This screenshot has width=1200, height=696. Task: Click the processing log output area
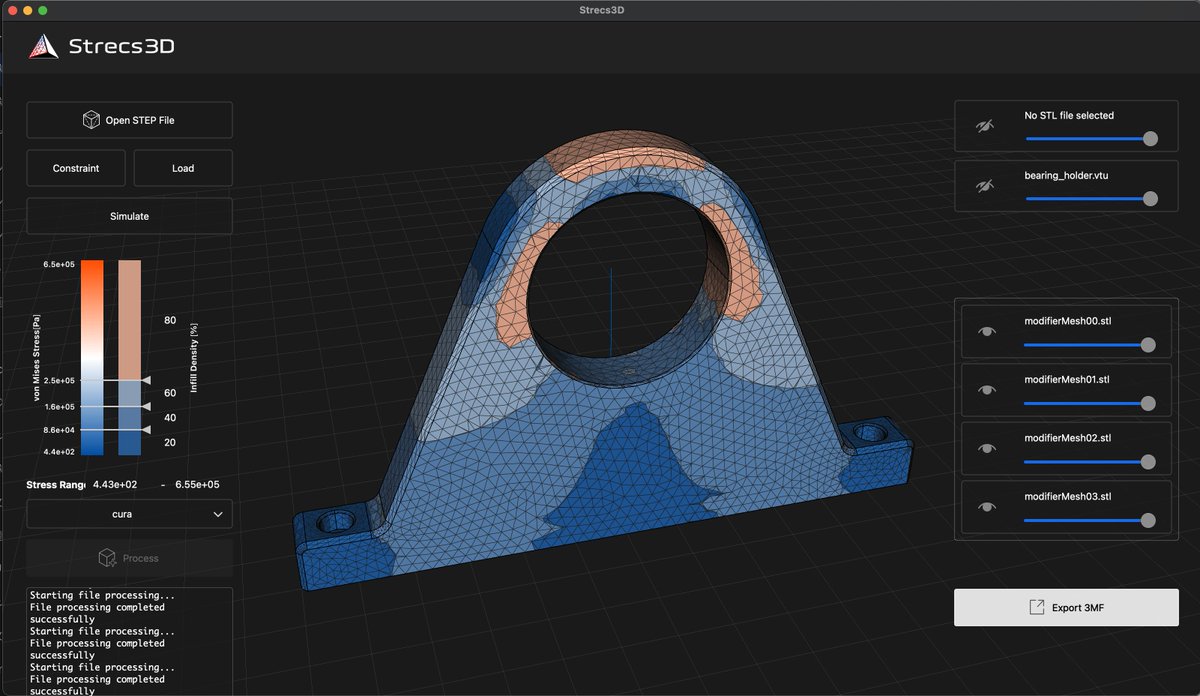pos(129,641)
